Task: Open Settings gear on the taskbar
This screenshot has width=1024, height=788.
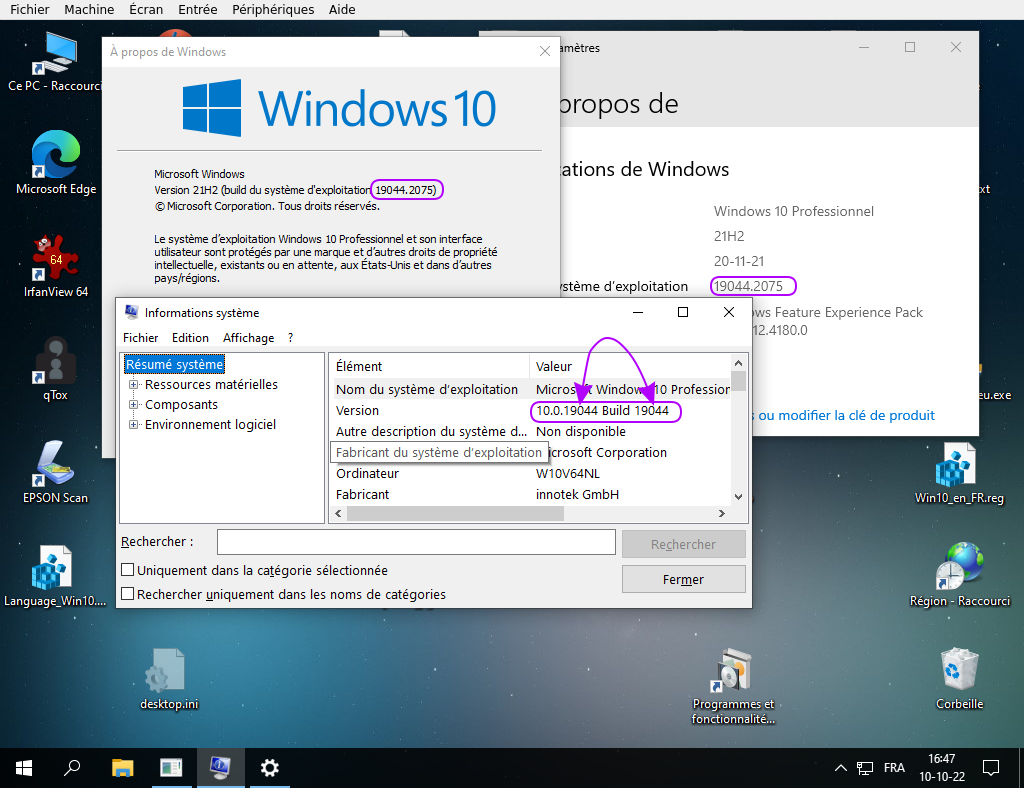Action: tap(269, 768)
